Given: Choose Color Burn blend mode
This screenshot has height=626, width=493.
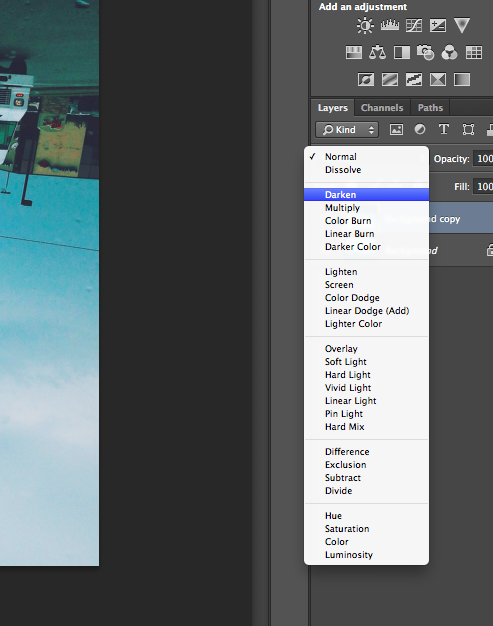Looking at the screenshot, I should (x=366, y=221).
